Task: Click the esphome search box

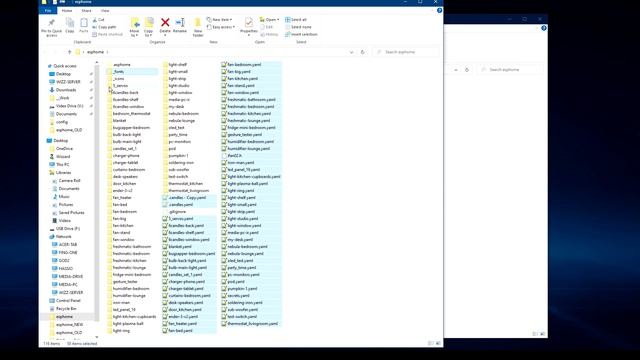Action: tap(406, 52)
